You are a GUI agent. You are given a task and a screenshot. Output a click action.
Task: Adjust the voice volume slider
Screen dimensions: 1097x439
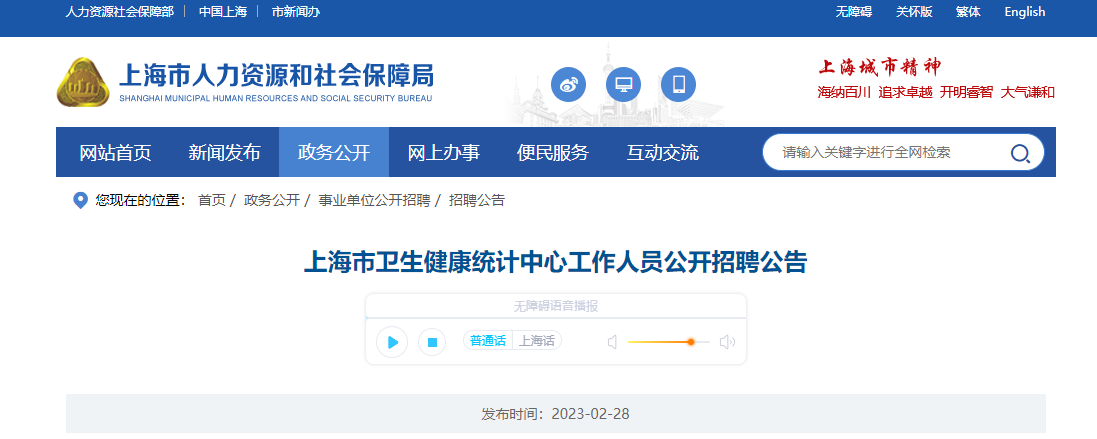coord(668,342)
